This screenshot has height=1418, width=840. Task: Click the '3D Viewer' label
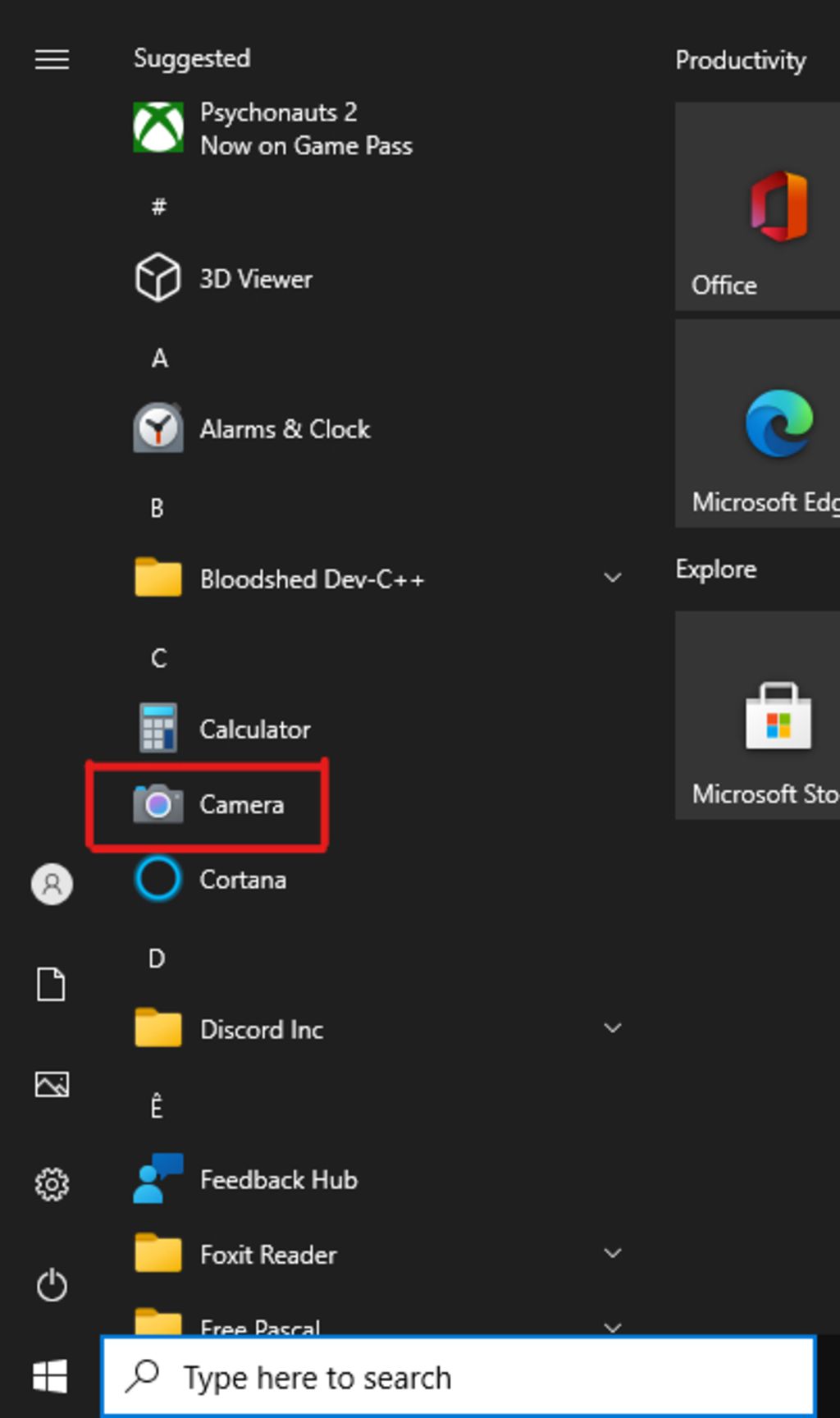point(256,279)
